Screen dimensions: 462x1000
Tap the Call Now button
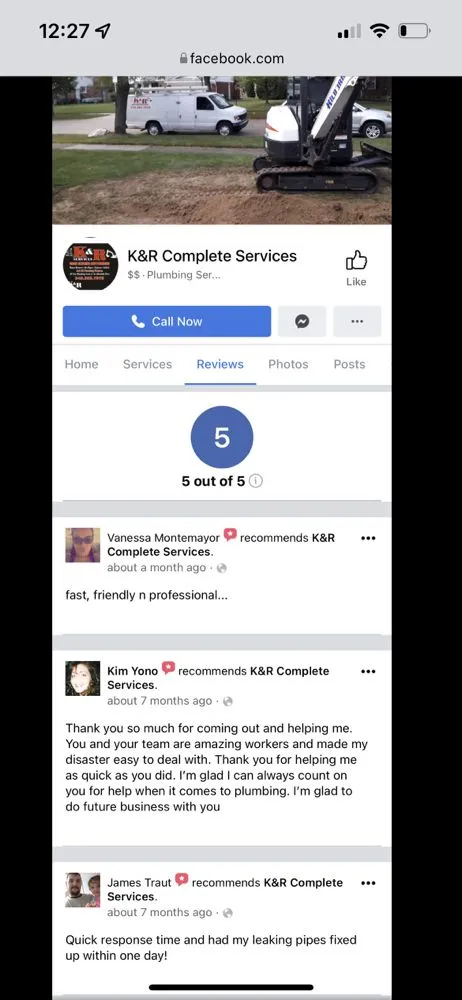167,321
